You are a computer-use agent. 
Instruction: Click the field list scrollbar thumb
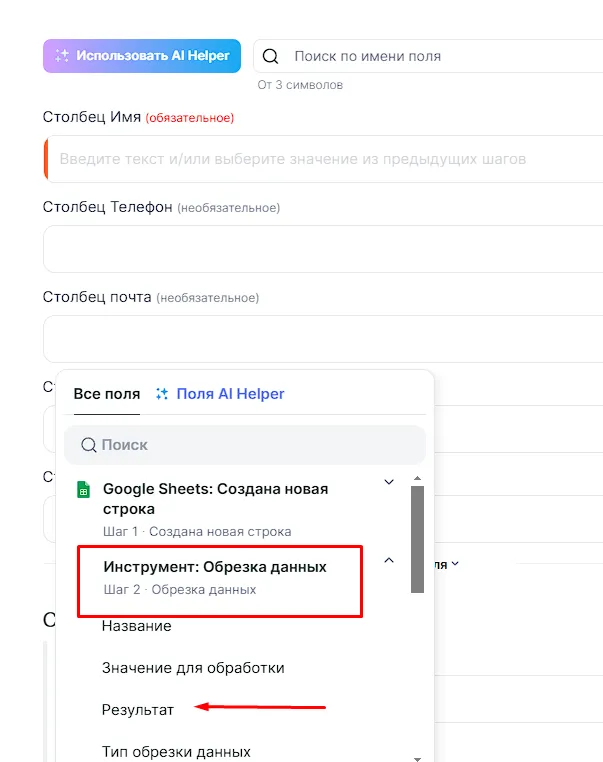tap(417, 540)
